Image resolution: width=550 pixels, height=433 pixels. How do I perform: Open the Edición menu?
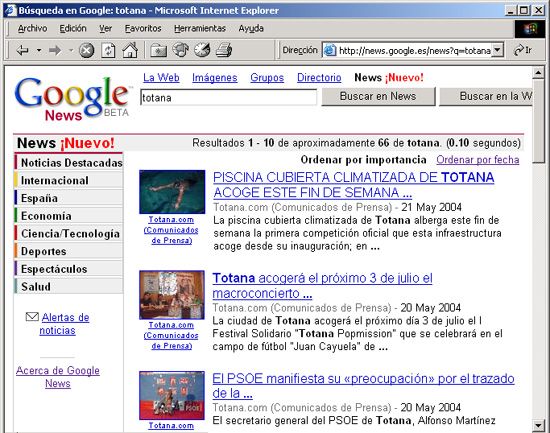point(73,28)
